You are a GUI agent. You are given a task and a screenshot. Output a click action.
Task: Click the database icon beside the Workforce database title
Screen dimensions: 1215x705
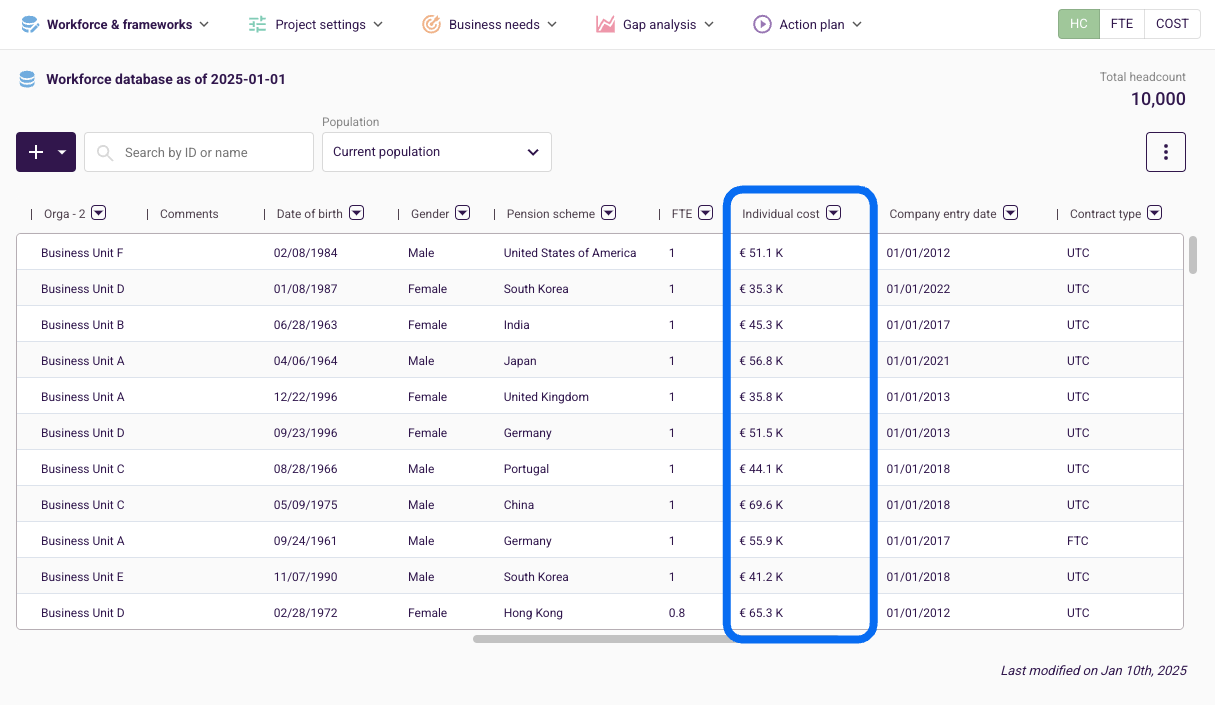click(x=28, y=79)
